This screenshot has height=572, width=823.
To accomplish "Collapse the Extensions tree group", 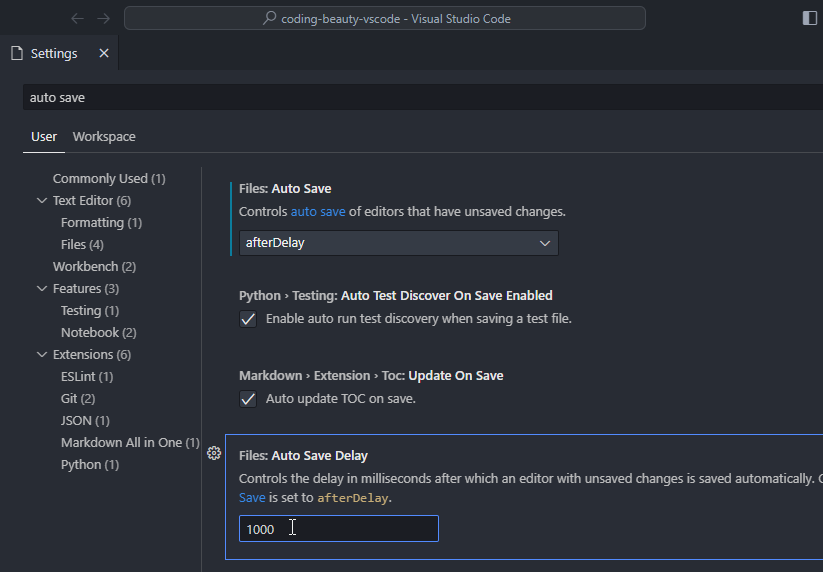I will [x=42, y=355].
